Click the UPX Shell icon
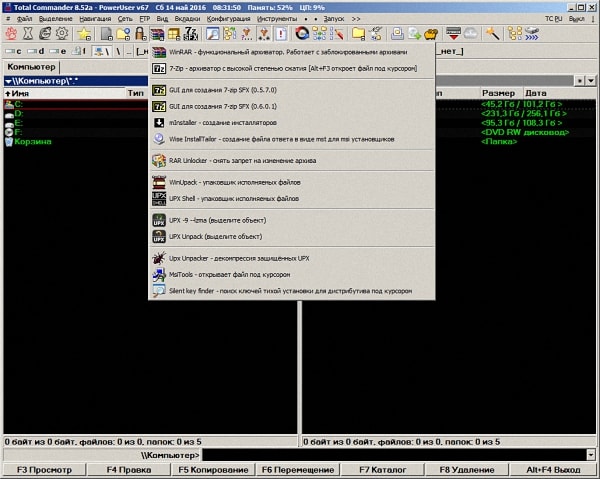This screenshot has width=600, height=479. click(160, 198)
